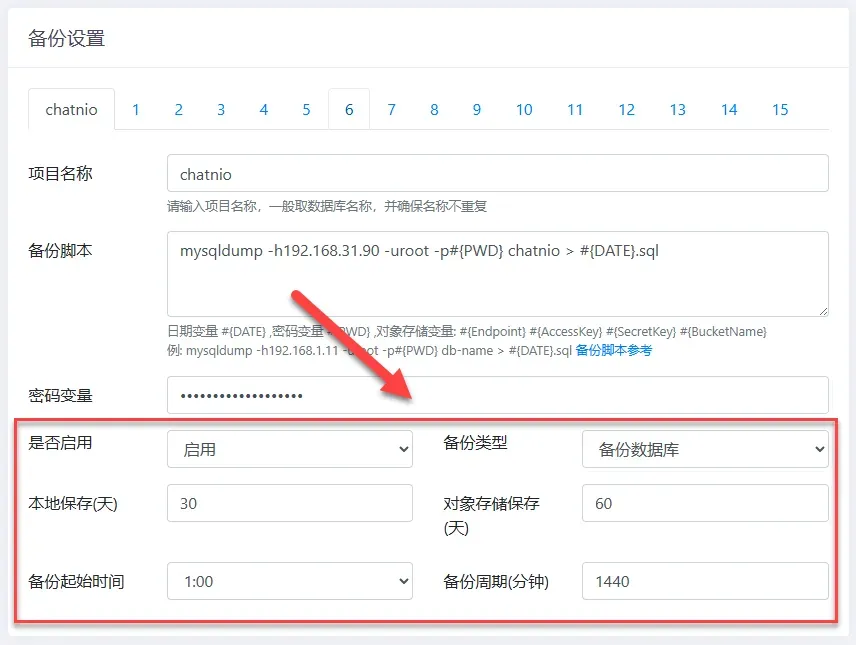The image size is (856, 645).
Task: Open tab 3
Action: (221, 109)
